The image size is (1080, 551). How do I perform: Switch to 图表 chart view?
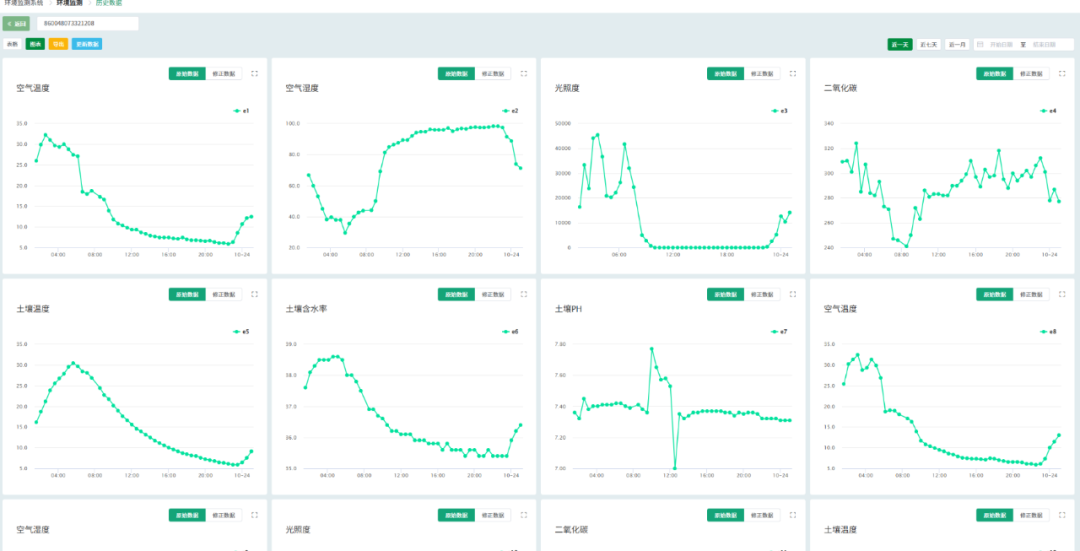pos(35,44)
